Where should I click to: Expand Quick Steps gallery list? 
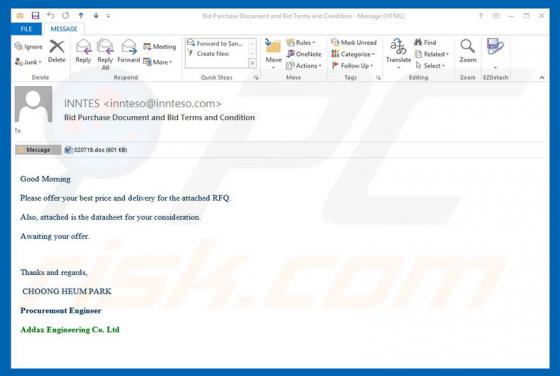click(252, 64)
